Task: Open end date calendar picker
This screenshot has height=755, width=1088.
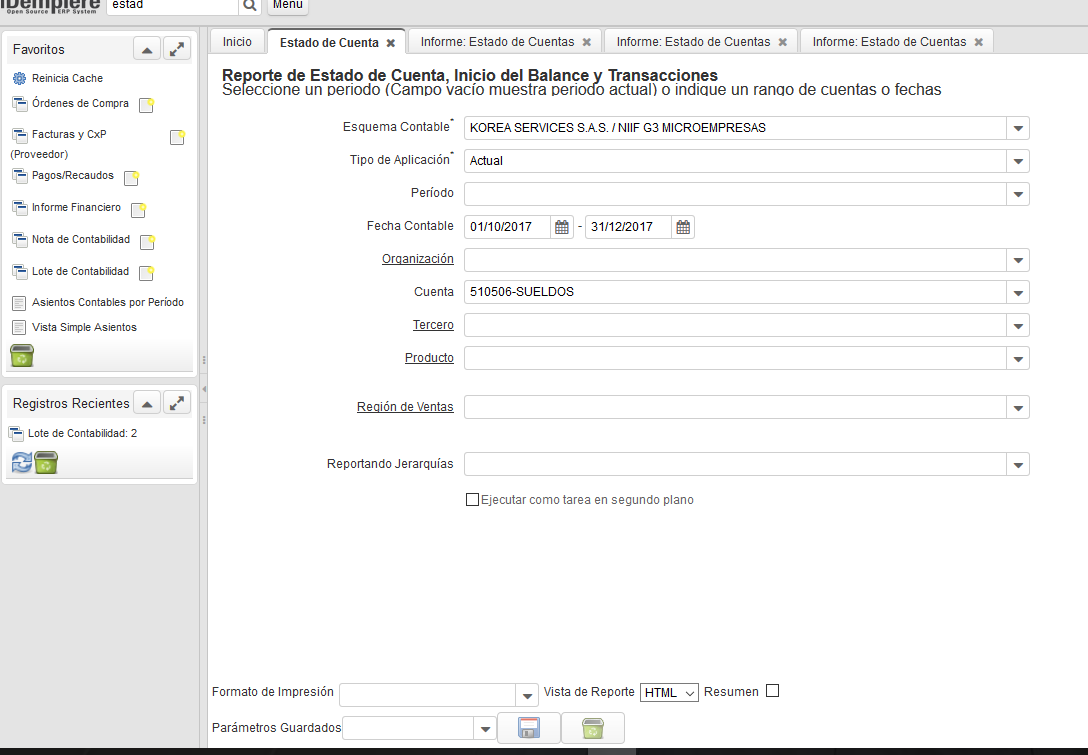Action: [683, 227]
